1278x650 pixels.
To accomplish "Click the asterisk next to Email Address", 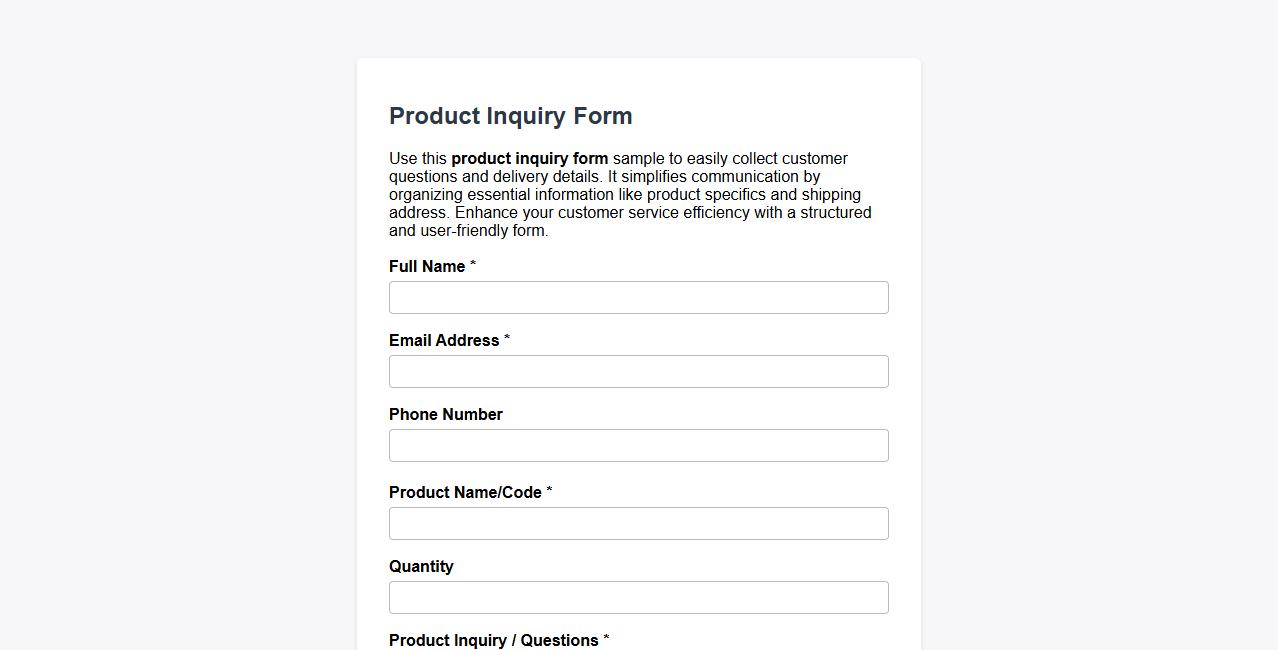I will (506, 337).
